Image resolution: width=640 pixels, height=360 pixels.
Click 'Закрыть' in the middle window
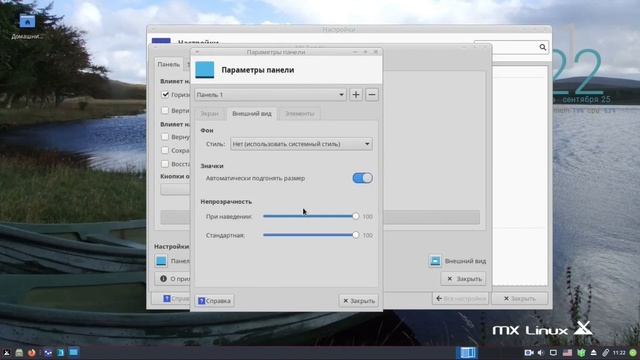pos(463,279)
